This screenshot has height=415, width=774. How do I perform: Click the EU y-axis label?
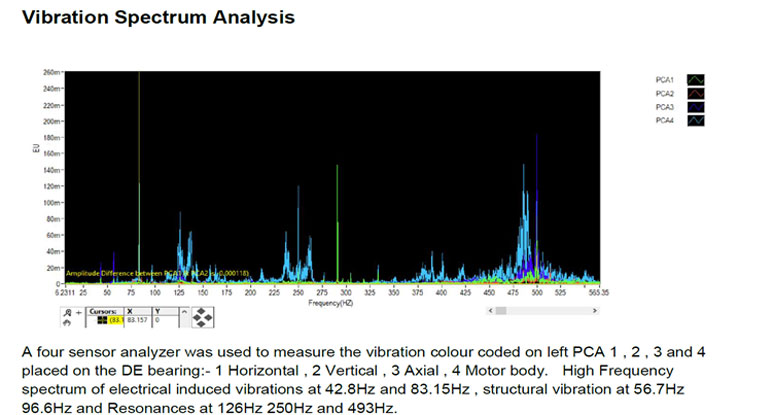[x=36, y=148]
